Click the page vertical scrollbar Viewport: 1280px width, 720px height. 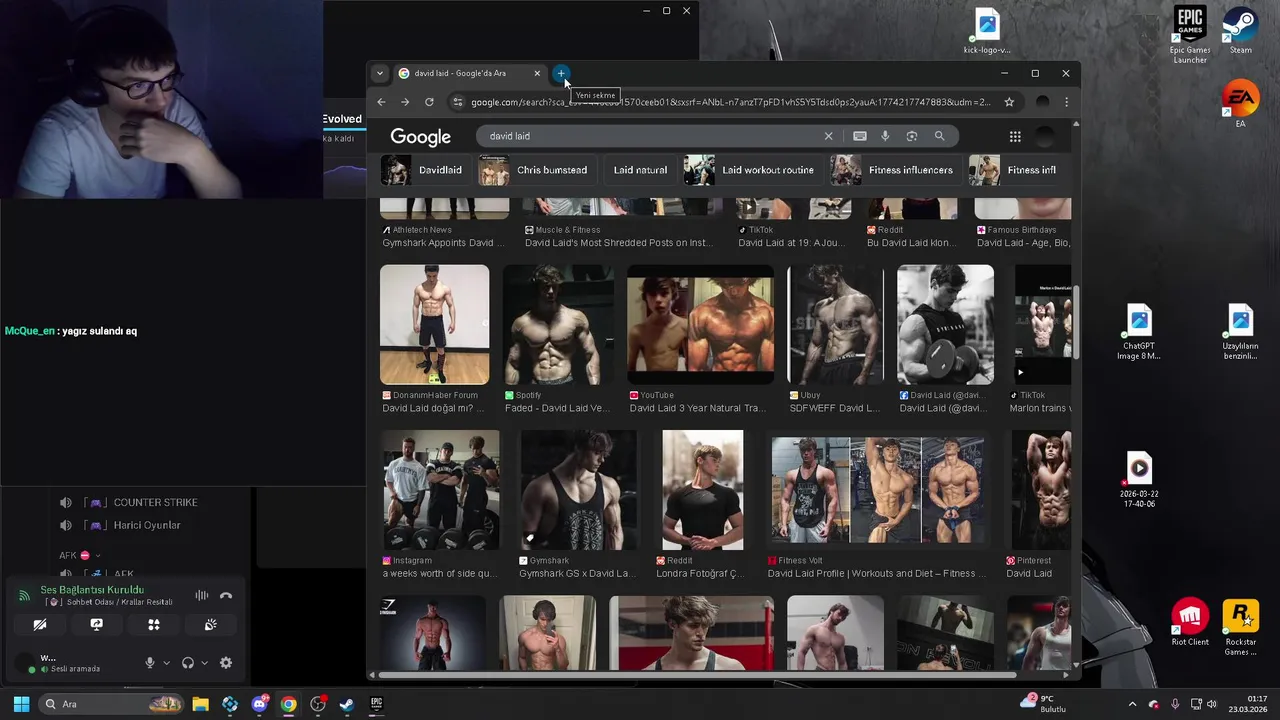pos(1076,322)
